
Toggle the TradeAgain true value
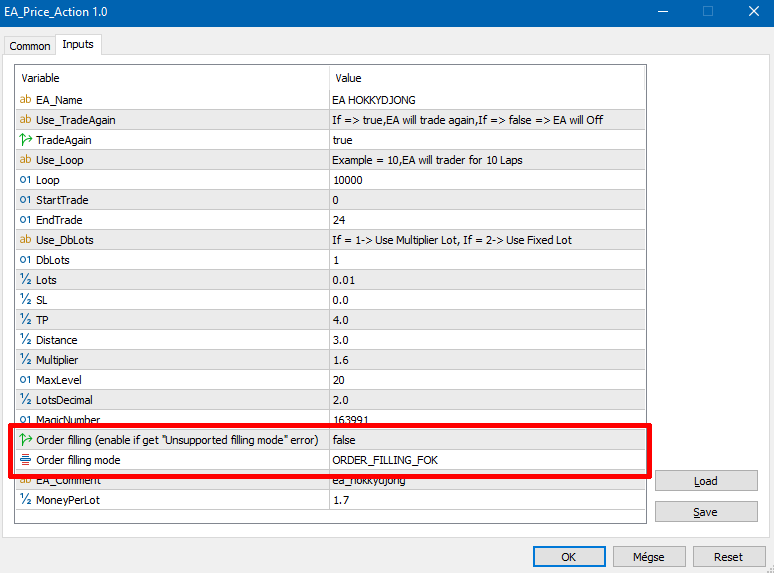coord(487,140)
